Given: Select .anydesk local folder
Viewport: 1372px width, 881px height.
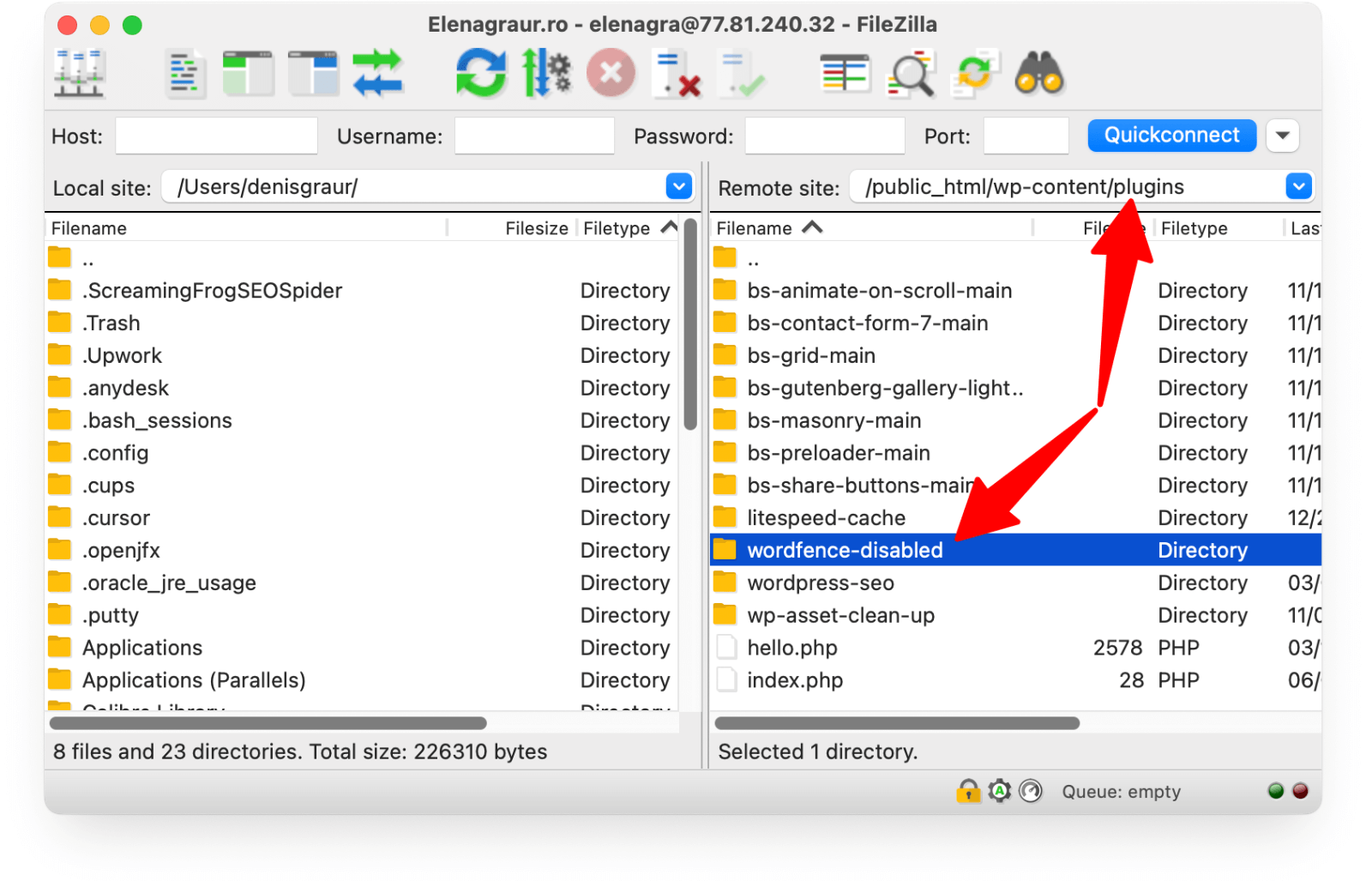Looking at the screenshot, I should [x=362, y=388].
